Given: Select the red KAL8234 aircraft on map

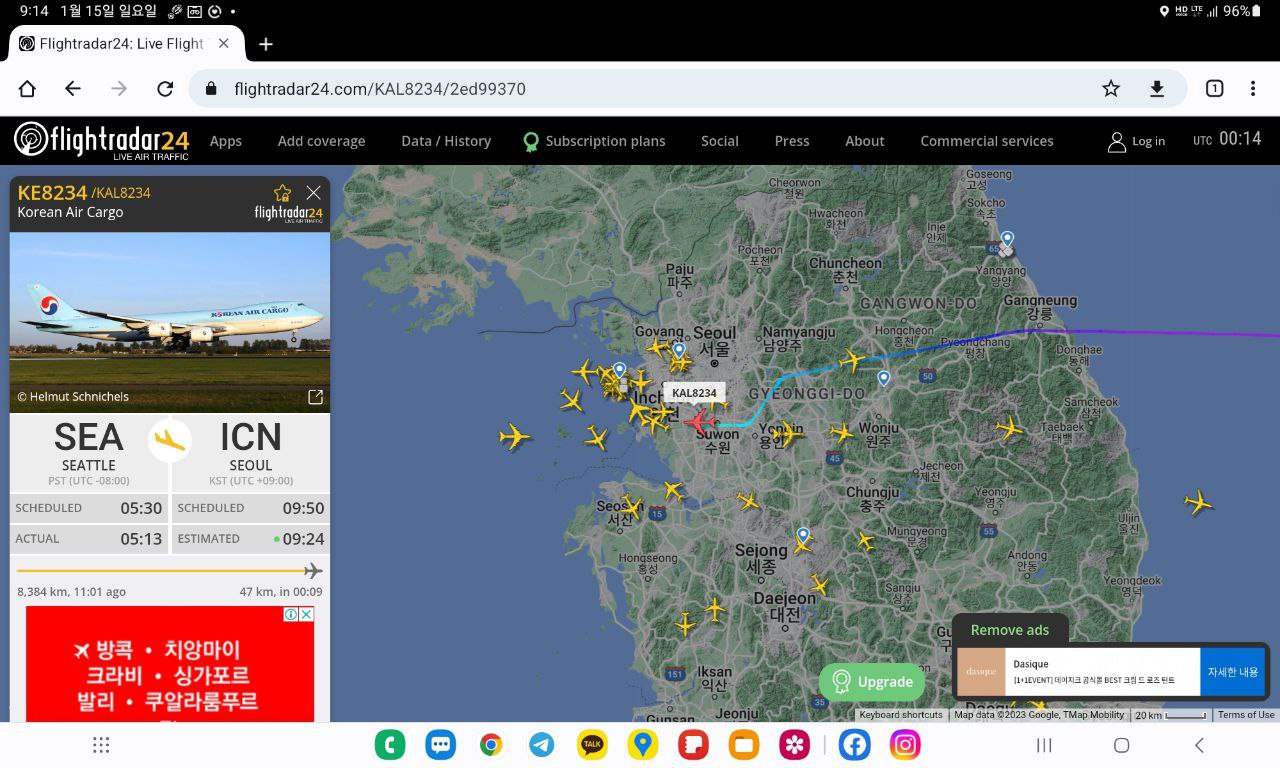Looking at the screenshot, I should coord(700,421).
